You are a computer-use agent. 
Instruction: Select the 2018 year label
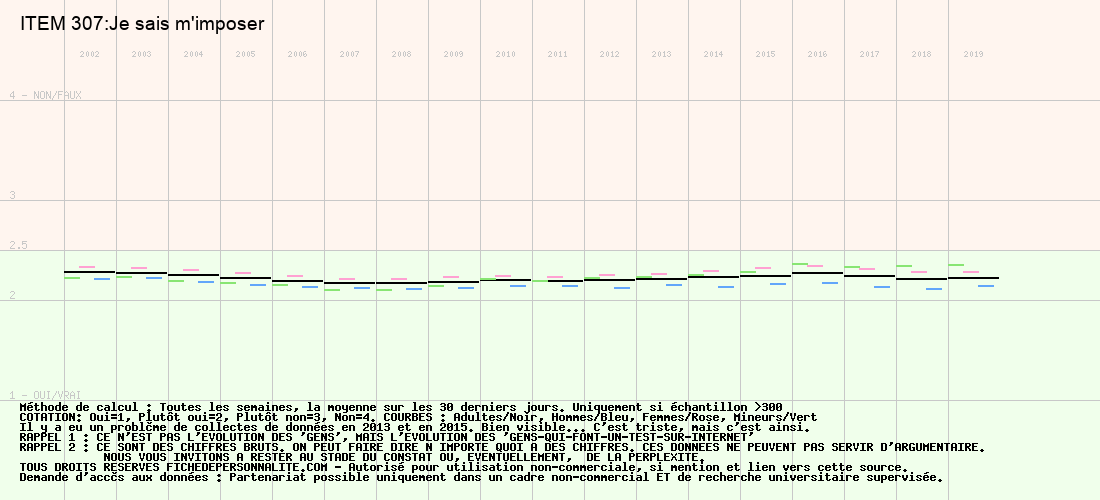(x=922, y=54)
